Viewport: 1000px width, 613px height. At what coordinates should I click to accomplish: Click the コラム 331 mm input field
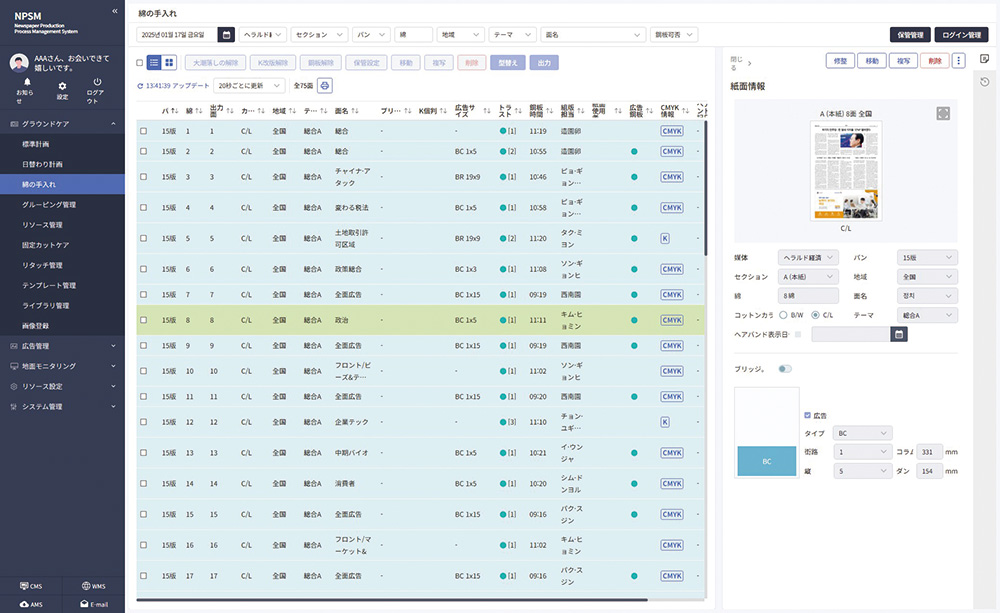tap(929, 452)
